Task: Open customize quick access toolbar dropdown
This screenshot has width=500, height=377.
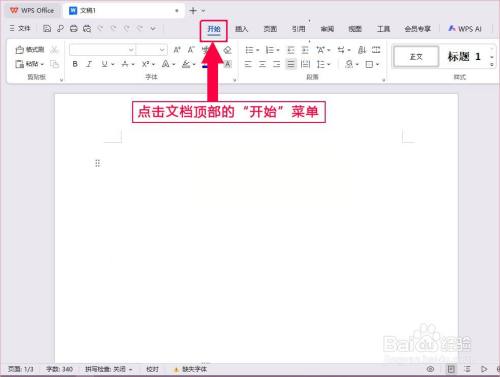Action: tap(153, 29)
